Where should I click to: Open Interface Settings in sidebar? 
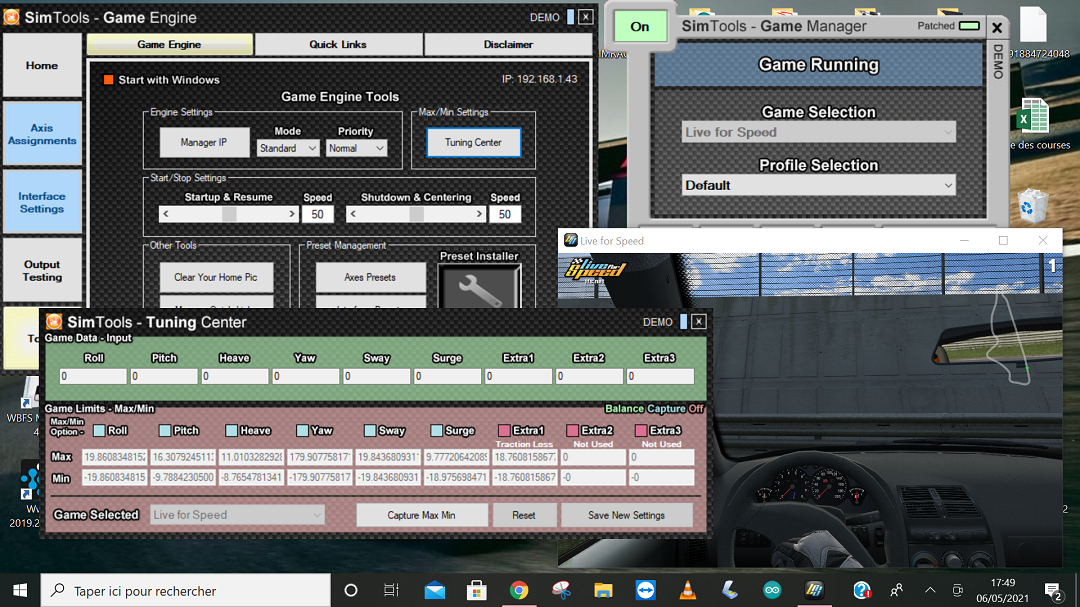pyautogui.click(x=42, y=202)
